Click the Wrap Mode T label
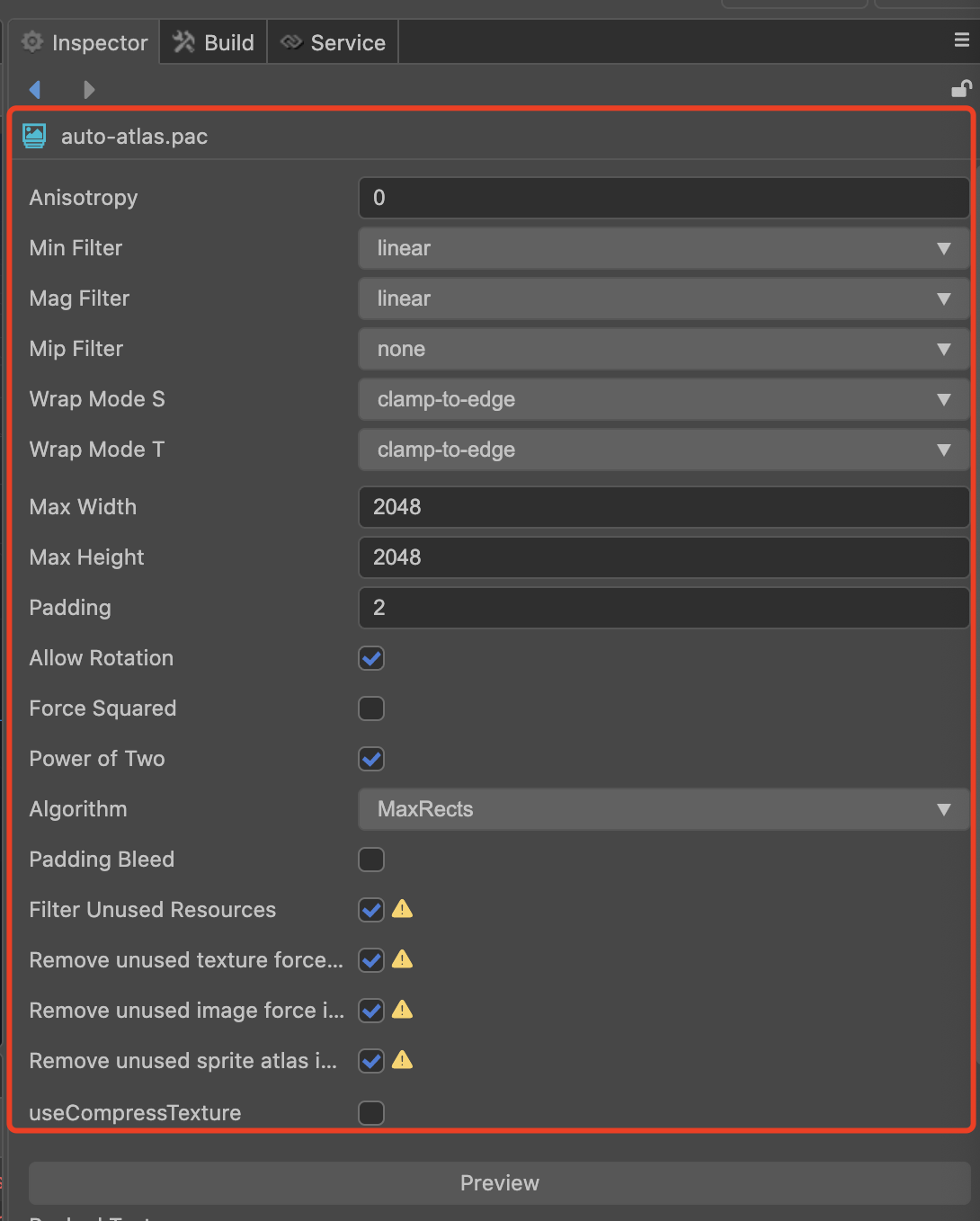 [97, 450]
